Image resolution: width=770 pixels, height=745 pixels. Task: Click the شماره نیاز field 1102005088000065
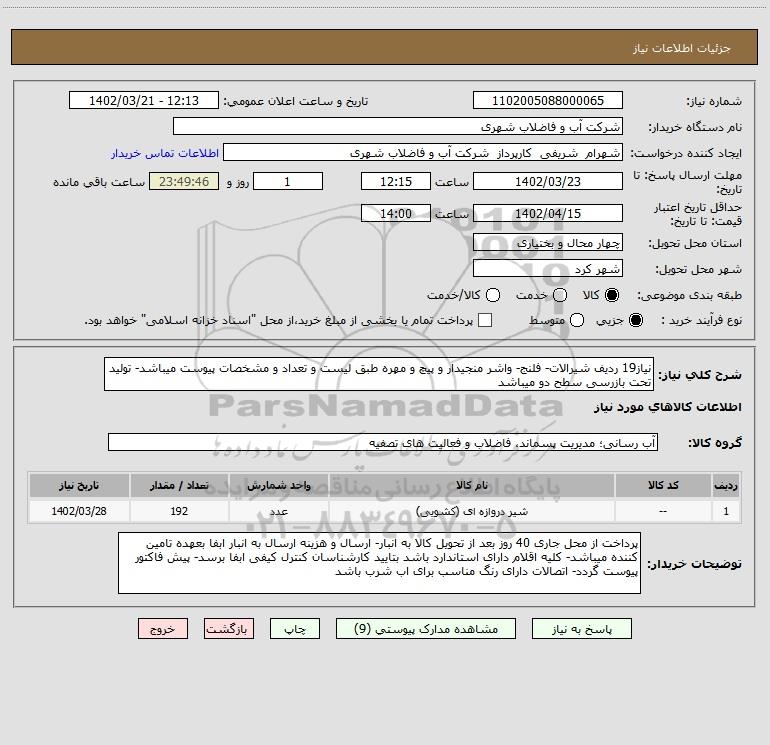(x=548, y=101)
